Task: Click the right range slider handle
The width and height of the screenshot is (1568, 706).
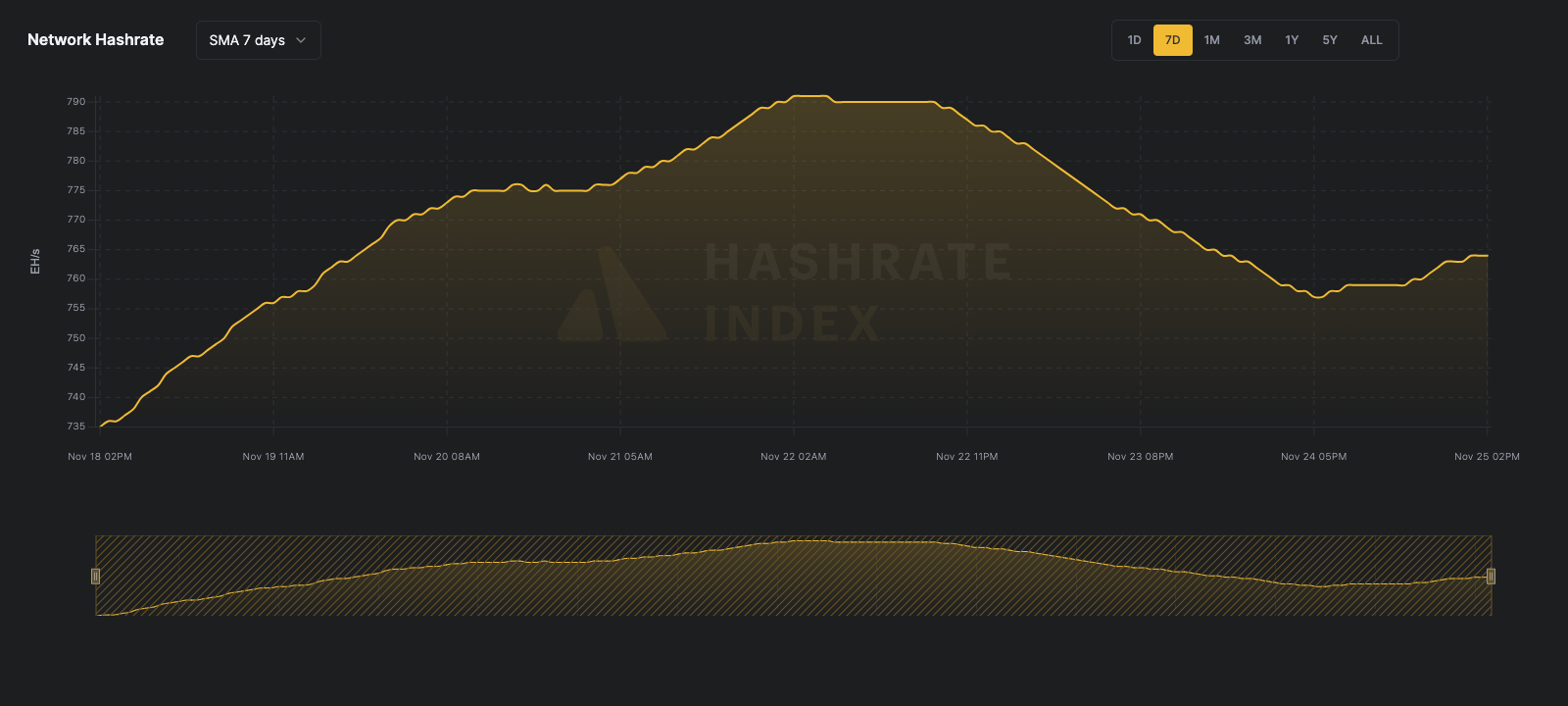Action: pyautogui.click(x=1491, y=577)
